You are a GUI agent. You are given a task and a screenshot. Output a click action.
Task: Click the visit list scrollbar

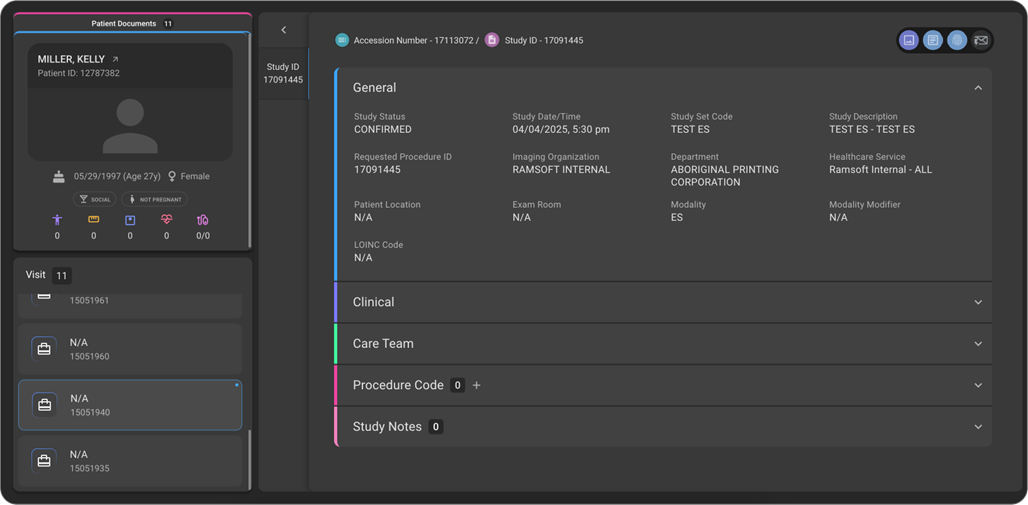coord(250,458)
